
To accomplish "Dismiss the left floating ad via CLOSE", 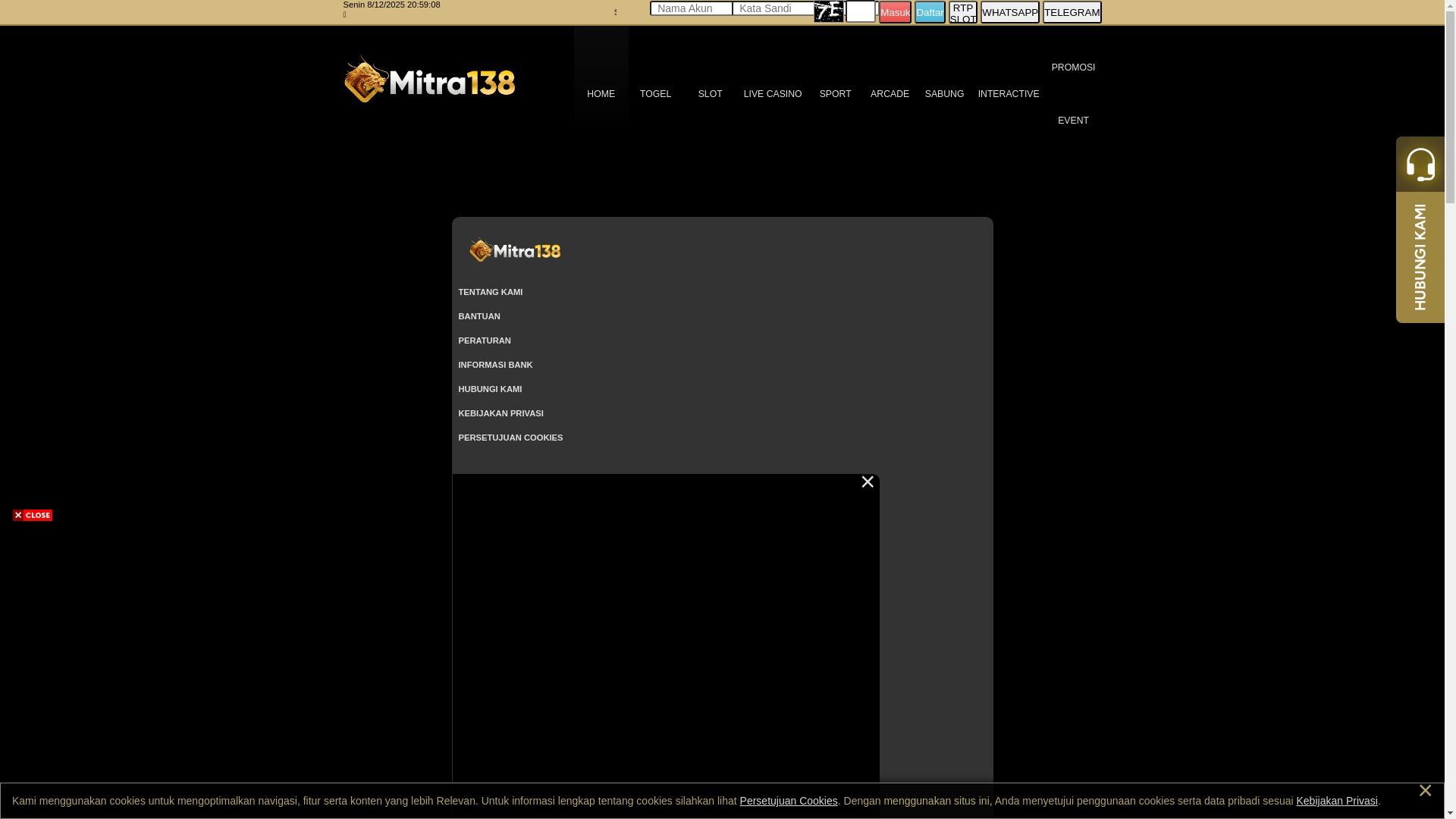I will point(33,516).
